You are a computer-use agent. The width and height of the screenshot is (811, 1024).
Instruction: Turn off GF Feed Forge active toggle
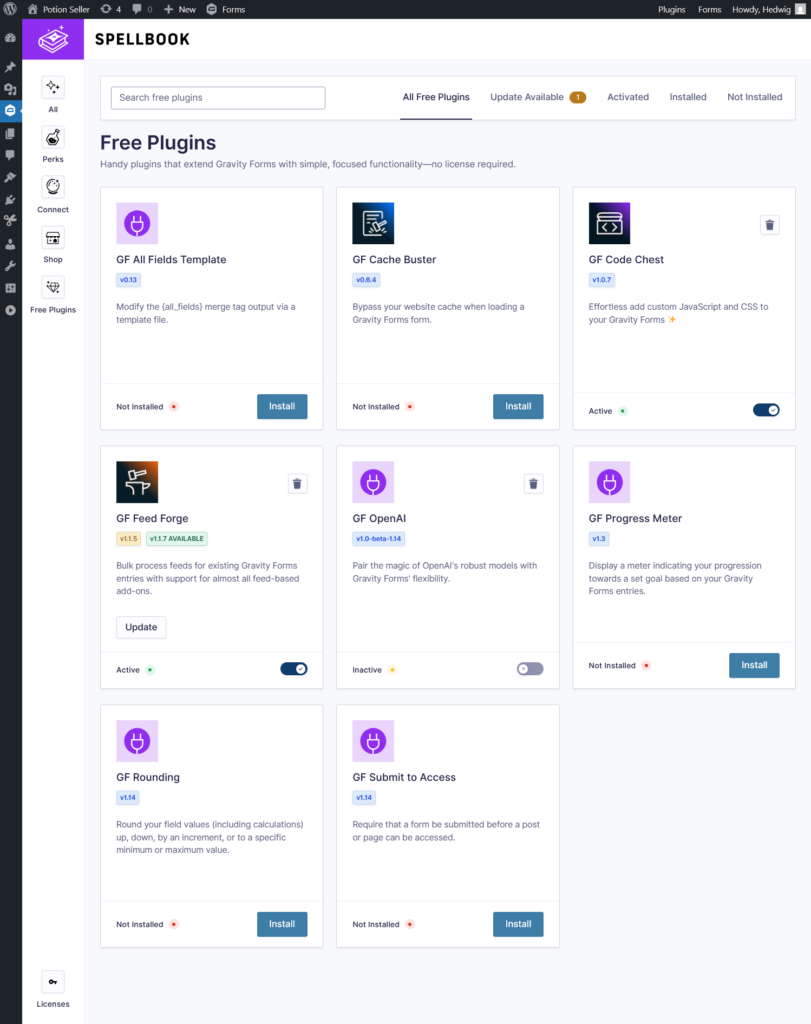point(294,669)
